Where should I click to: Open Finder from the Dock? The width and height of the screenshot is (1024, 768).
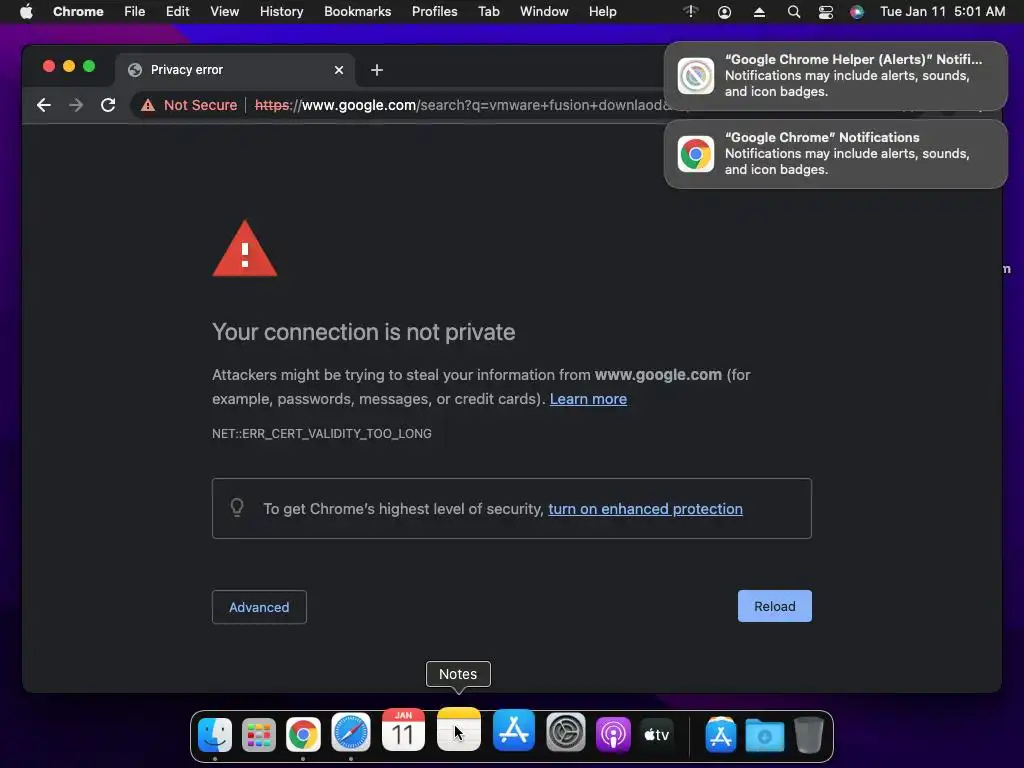[x=215, y=735]
